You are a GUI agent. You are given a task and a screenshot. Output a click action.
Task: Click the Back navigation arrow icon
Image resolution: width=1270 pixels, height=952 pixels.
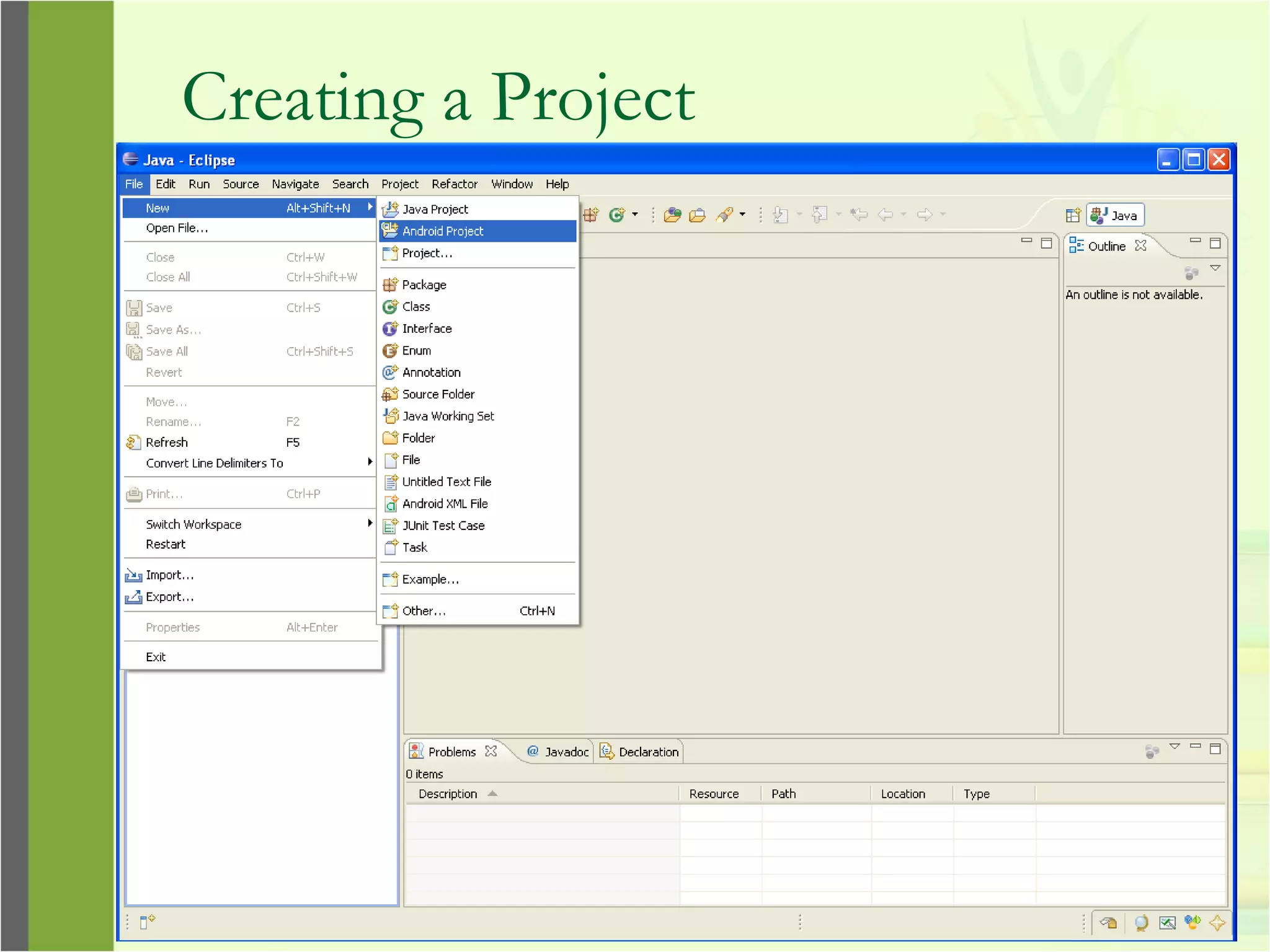click(x=886, y=215)
